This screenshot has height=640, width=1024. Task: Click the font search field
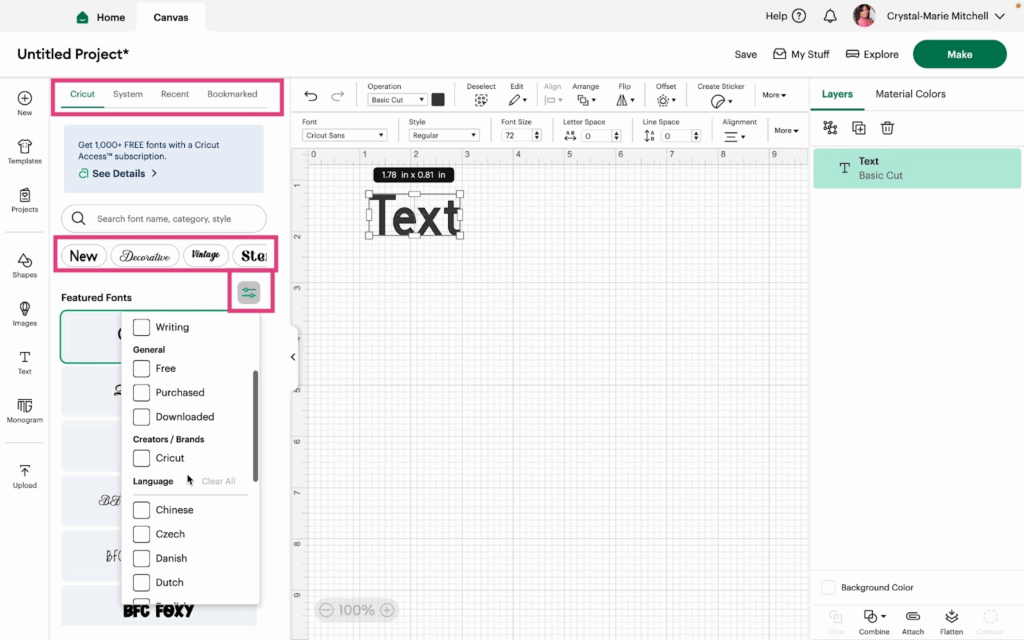coord(164,219)
